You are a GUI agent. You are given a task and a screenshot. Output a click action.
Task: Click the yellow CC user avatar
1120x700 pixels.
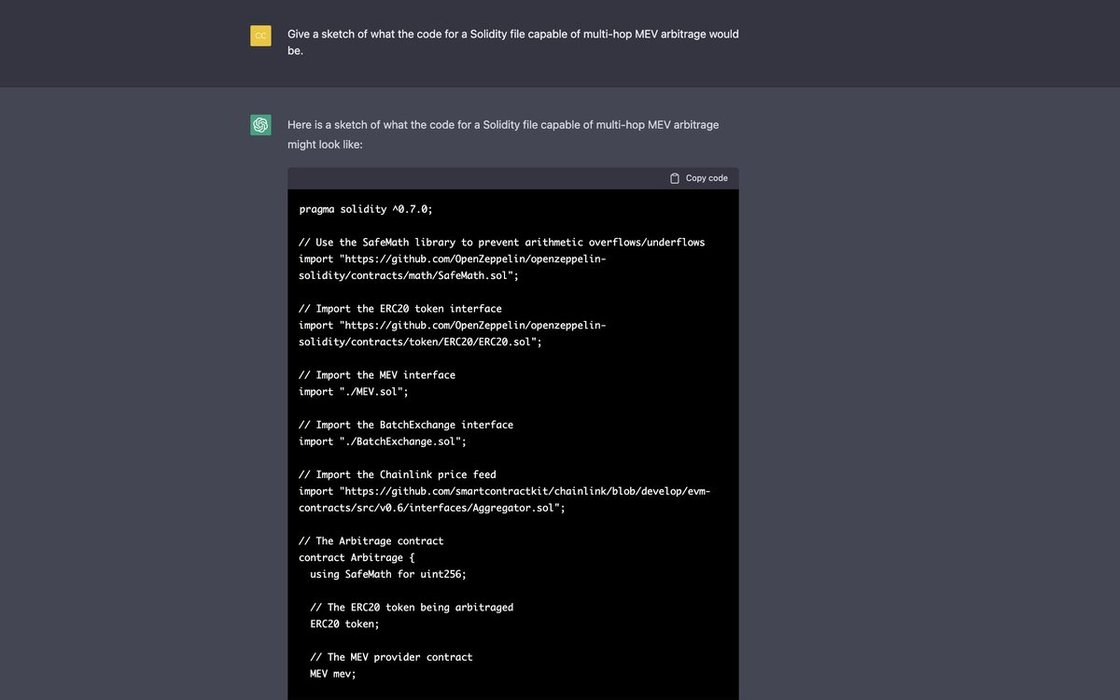tap(261, 36)
